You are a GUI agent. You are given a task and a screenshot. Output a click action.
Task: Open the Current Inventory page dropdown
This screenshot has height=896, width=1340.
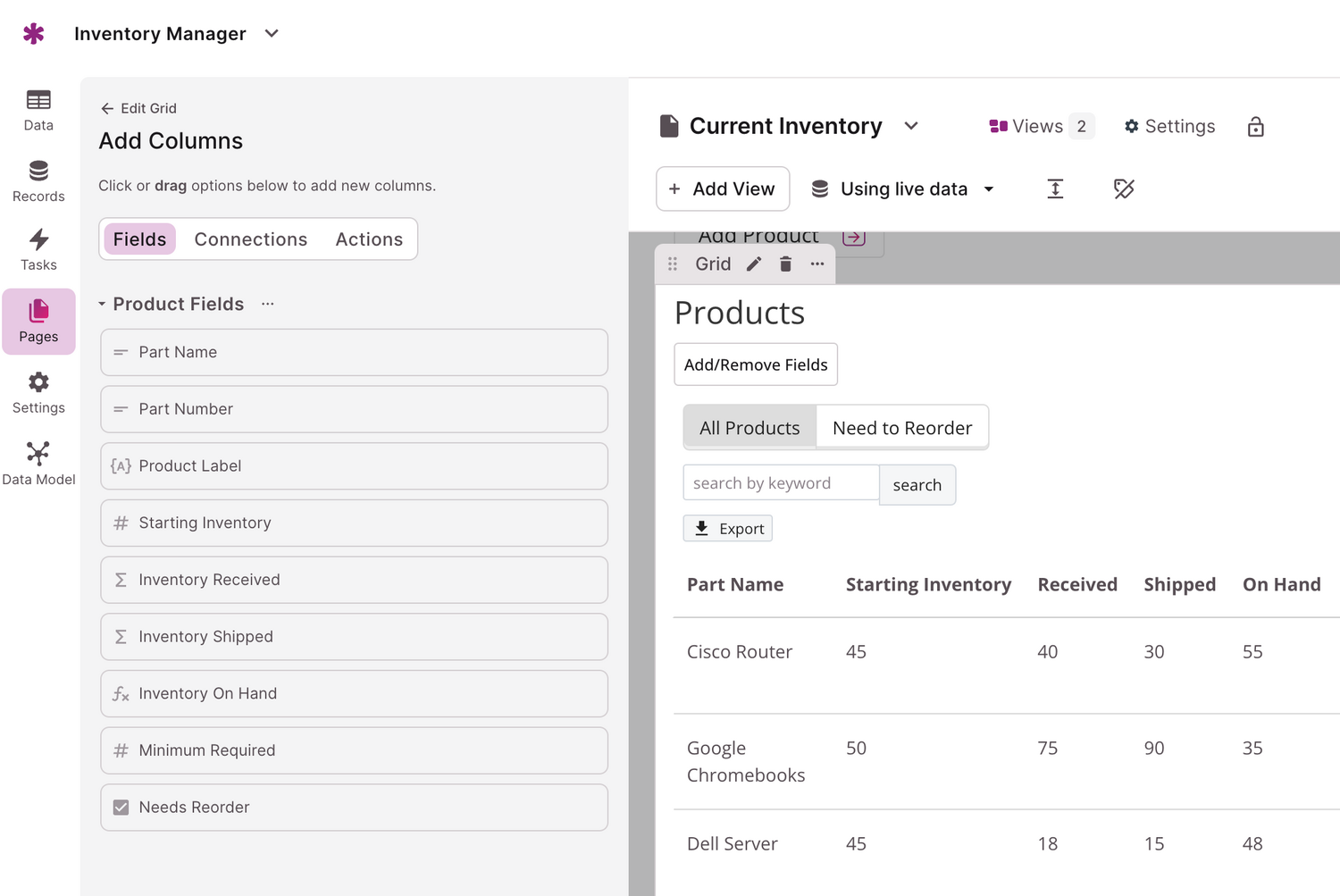pos(910,126)
